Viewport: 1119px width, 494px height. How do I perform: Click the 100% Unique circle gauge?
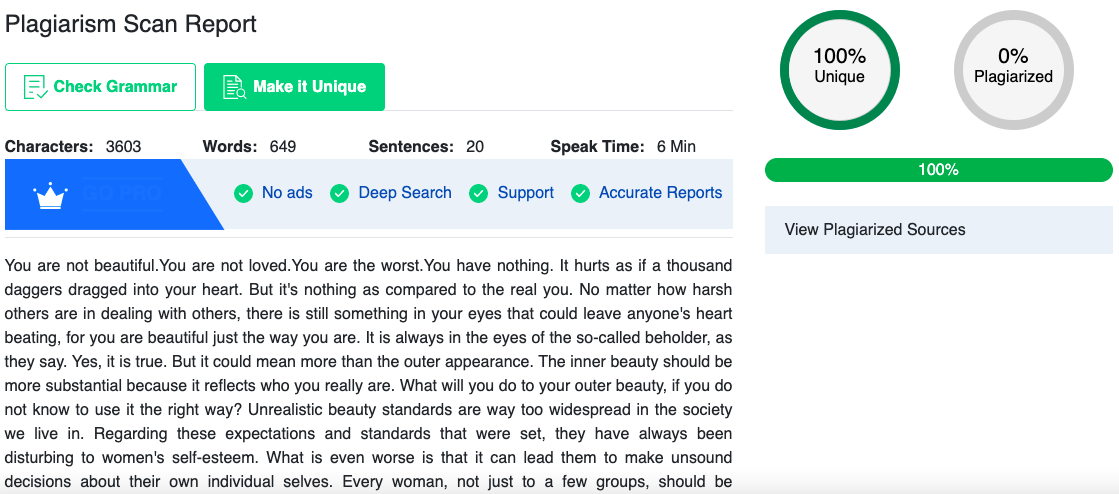839,71
